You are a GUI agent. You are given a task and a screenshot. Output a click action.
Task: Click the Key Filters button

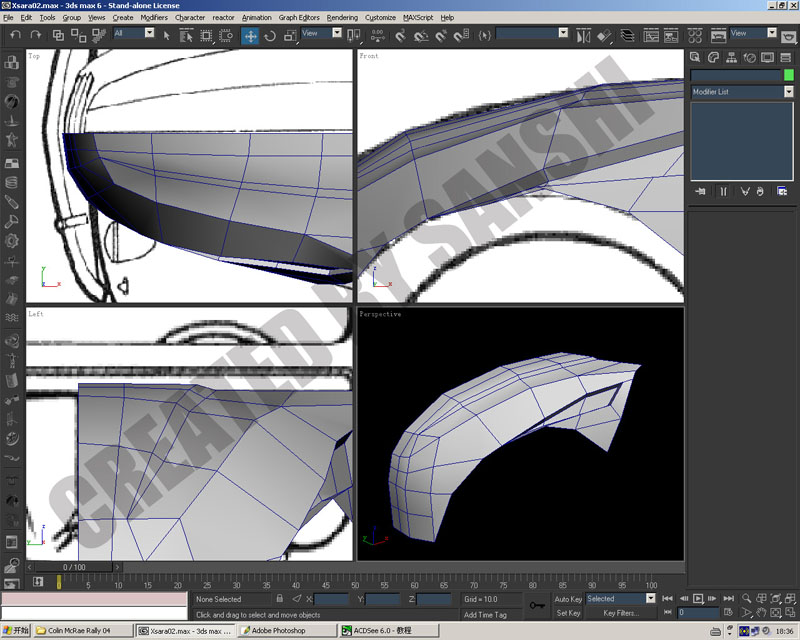click(x=620, y=613)
